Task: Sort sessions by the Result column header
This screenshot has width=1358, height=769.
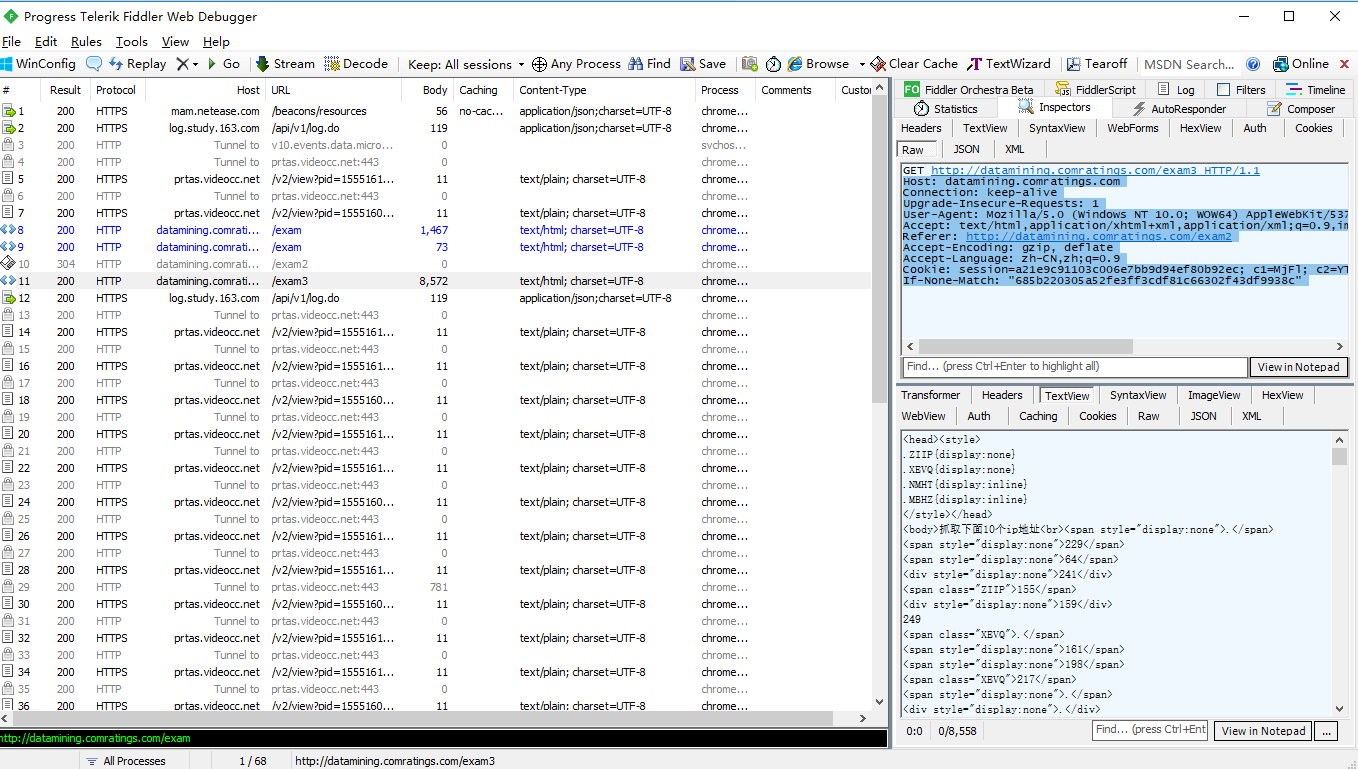Action: 65,90
